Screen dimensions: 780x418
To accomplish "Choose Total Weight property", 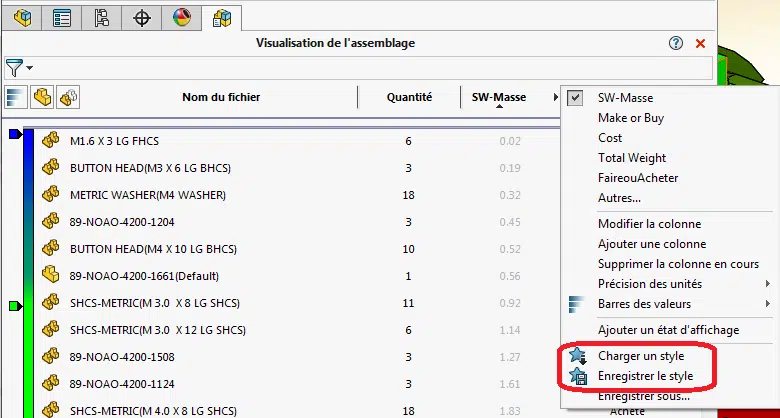I will (632, 158).
